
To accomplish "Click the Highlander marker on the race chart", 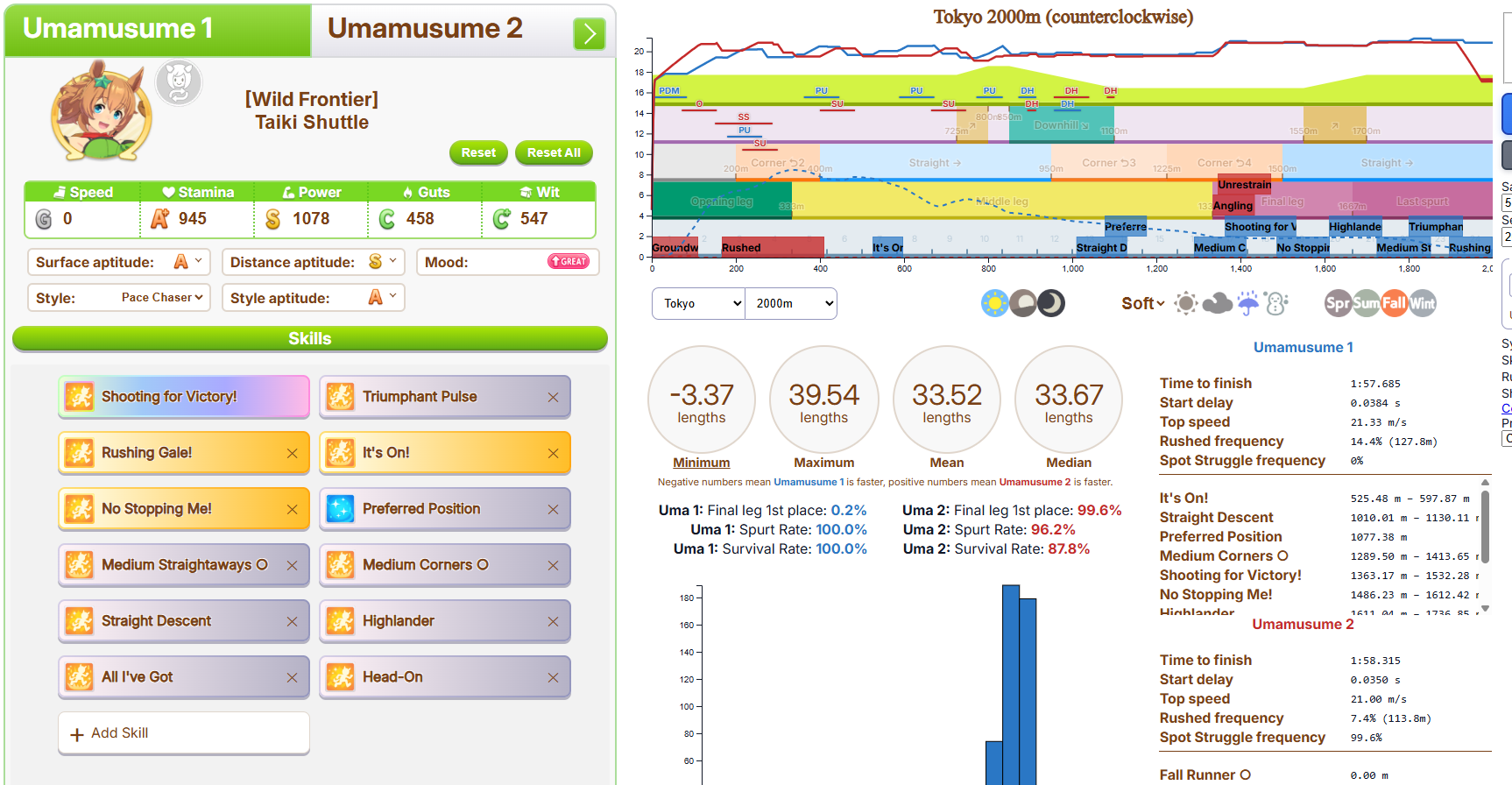I will click(x=1355, y=227).
